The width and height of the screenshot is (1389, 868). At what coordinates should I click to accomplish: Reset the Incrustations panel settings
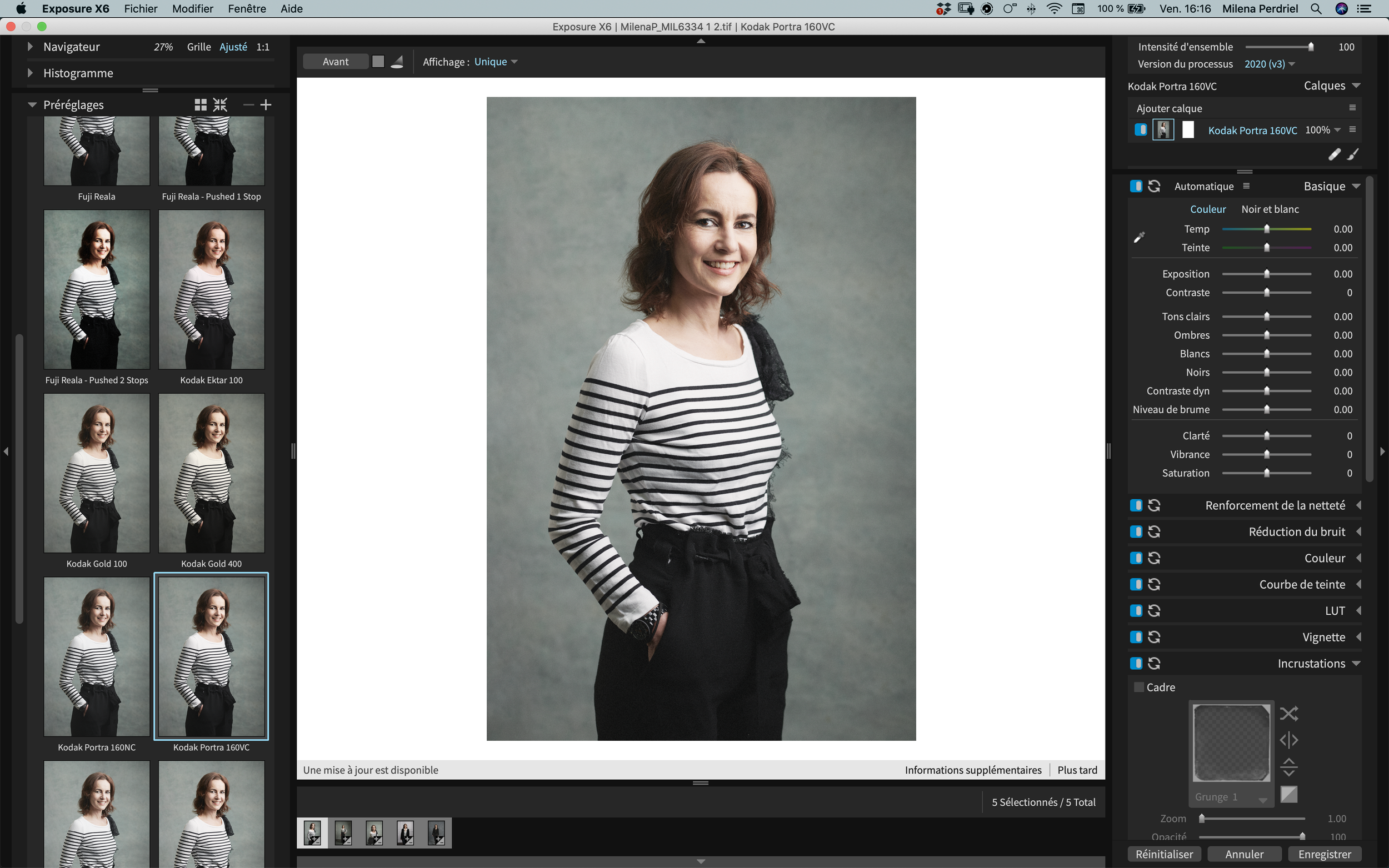pos(1153,664)
